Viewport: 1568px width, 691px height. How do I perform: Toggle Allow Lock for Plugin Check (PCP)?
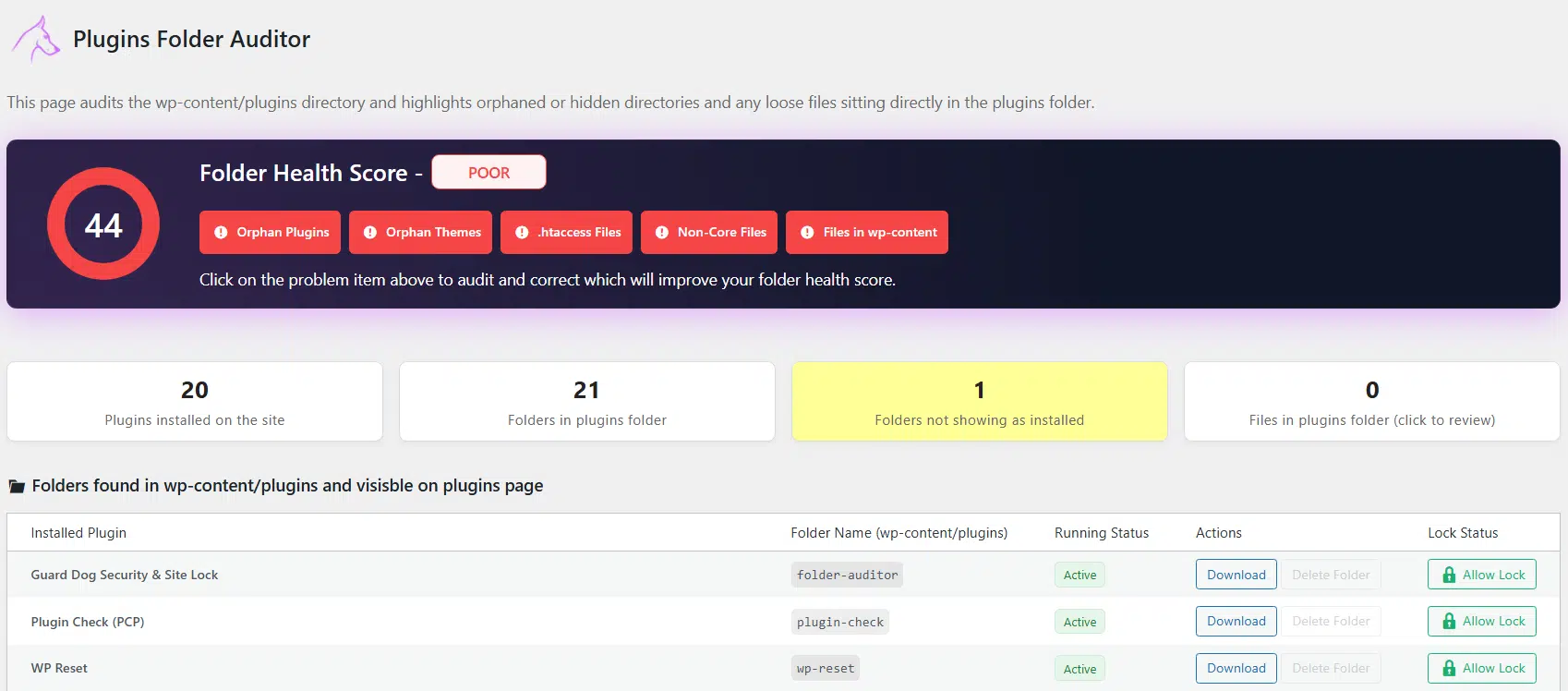pyautogui.click(x=1481, y=622)
